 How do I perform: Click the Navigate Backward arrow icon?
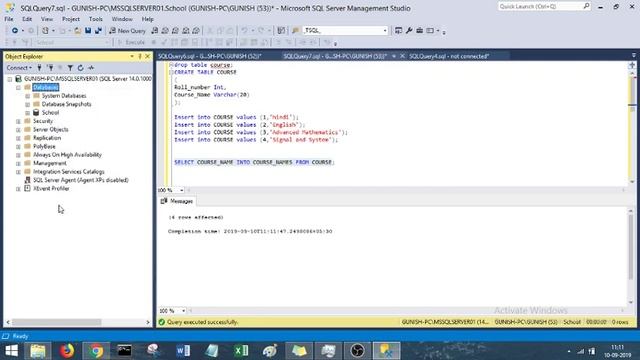(x=15, y=31)
